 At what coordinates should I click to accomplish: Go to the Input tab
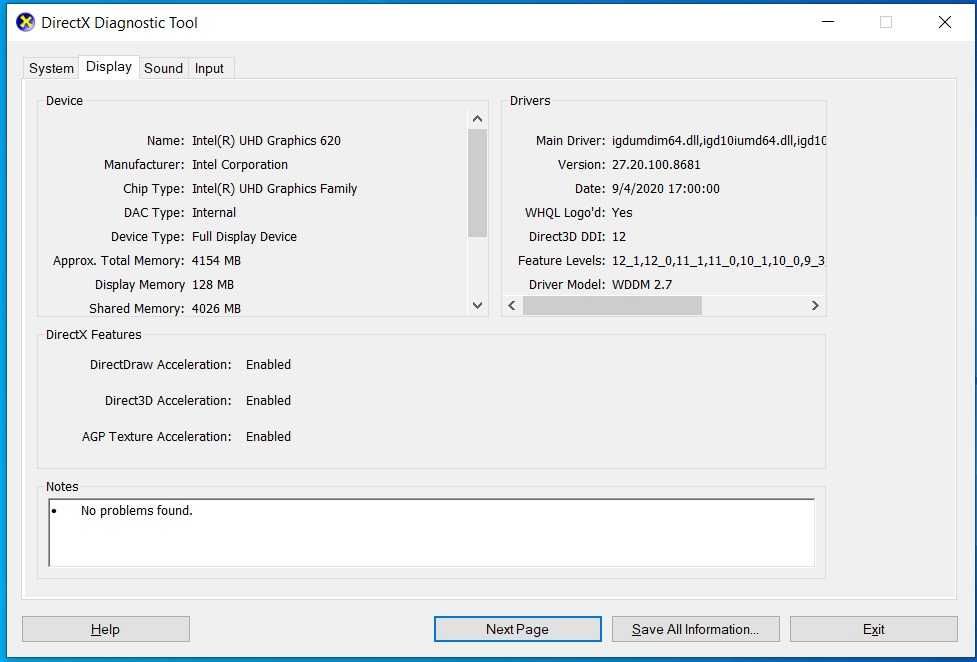click(209, 69)
